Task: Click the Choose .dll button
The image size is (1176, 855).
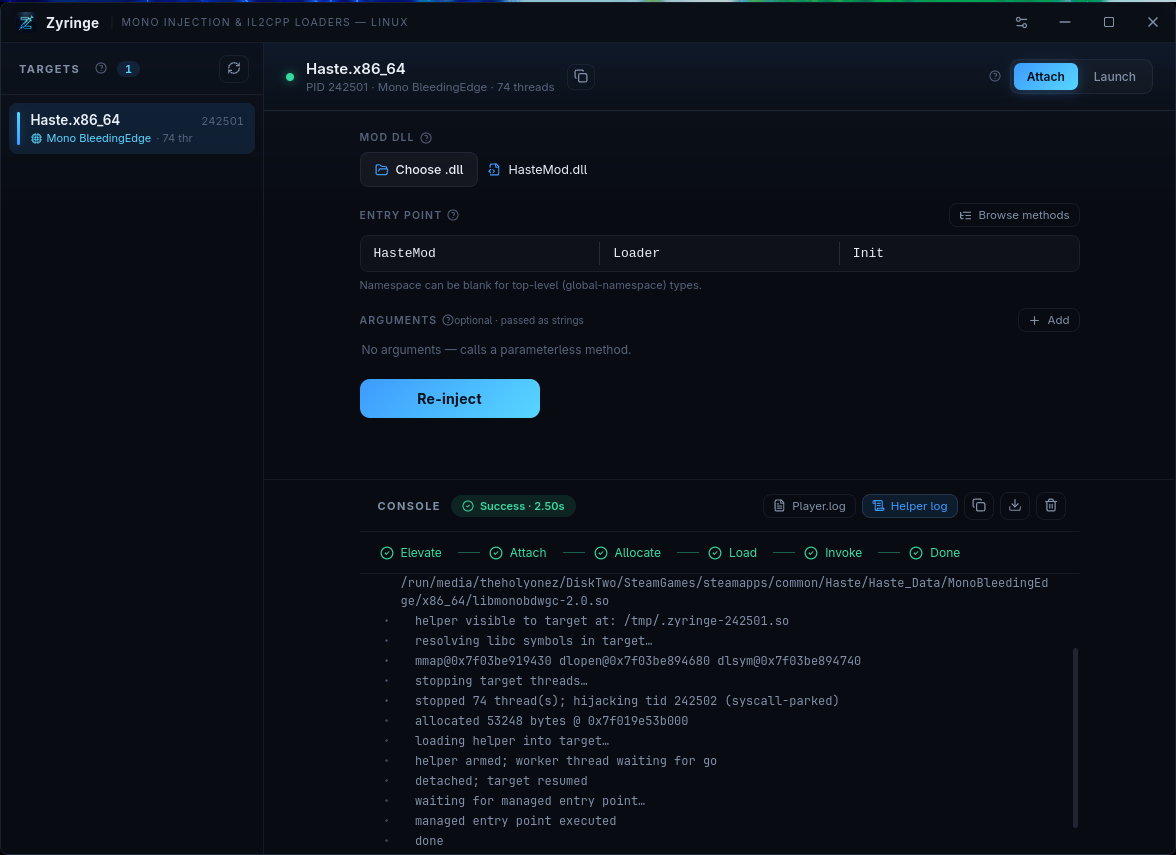Action: [x=418, y=170]
